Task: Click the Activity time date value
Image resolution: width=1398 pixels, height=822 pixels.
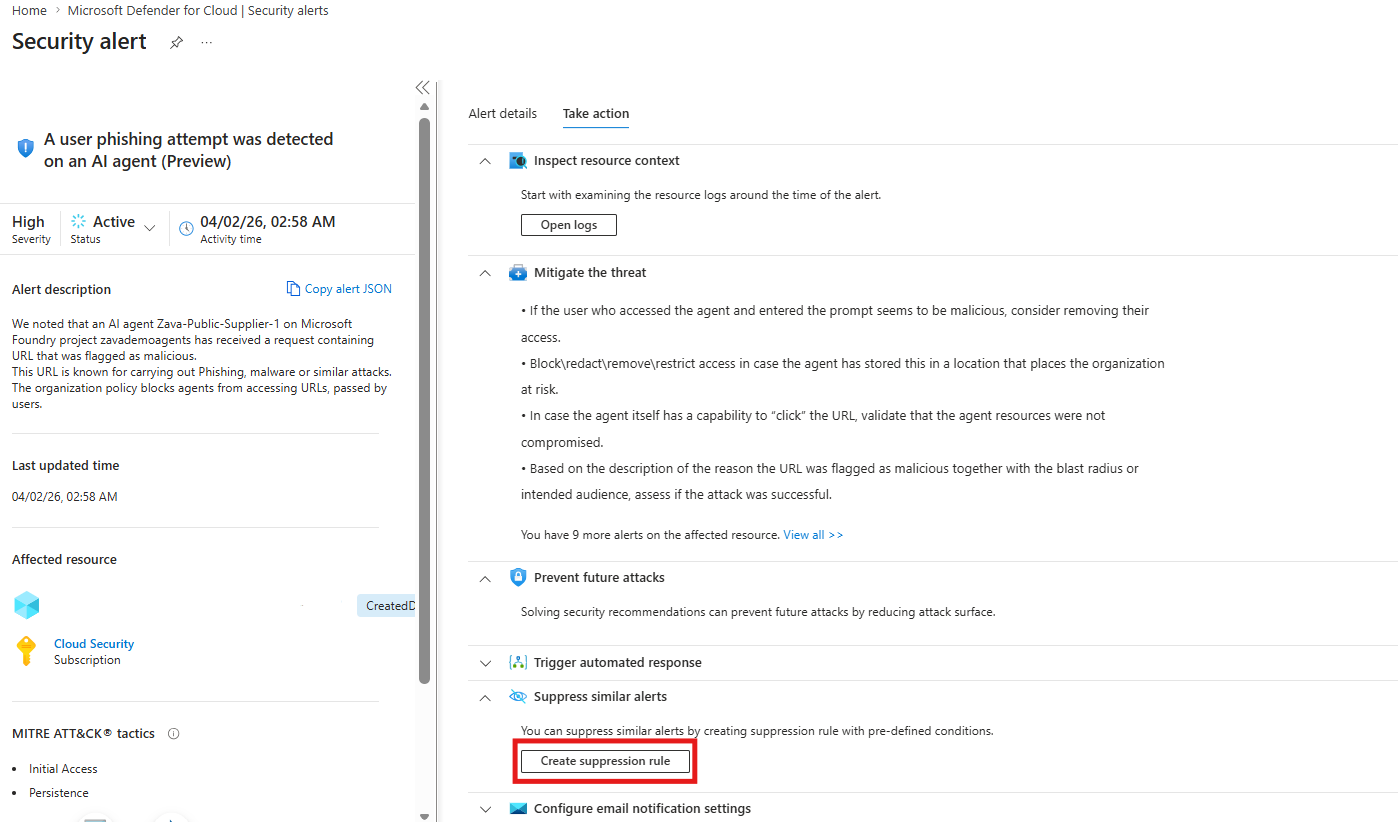Action: (x=268, y=222)
